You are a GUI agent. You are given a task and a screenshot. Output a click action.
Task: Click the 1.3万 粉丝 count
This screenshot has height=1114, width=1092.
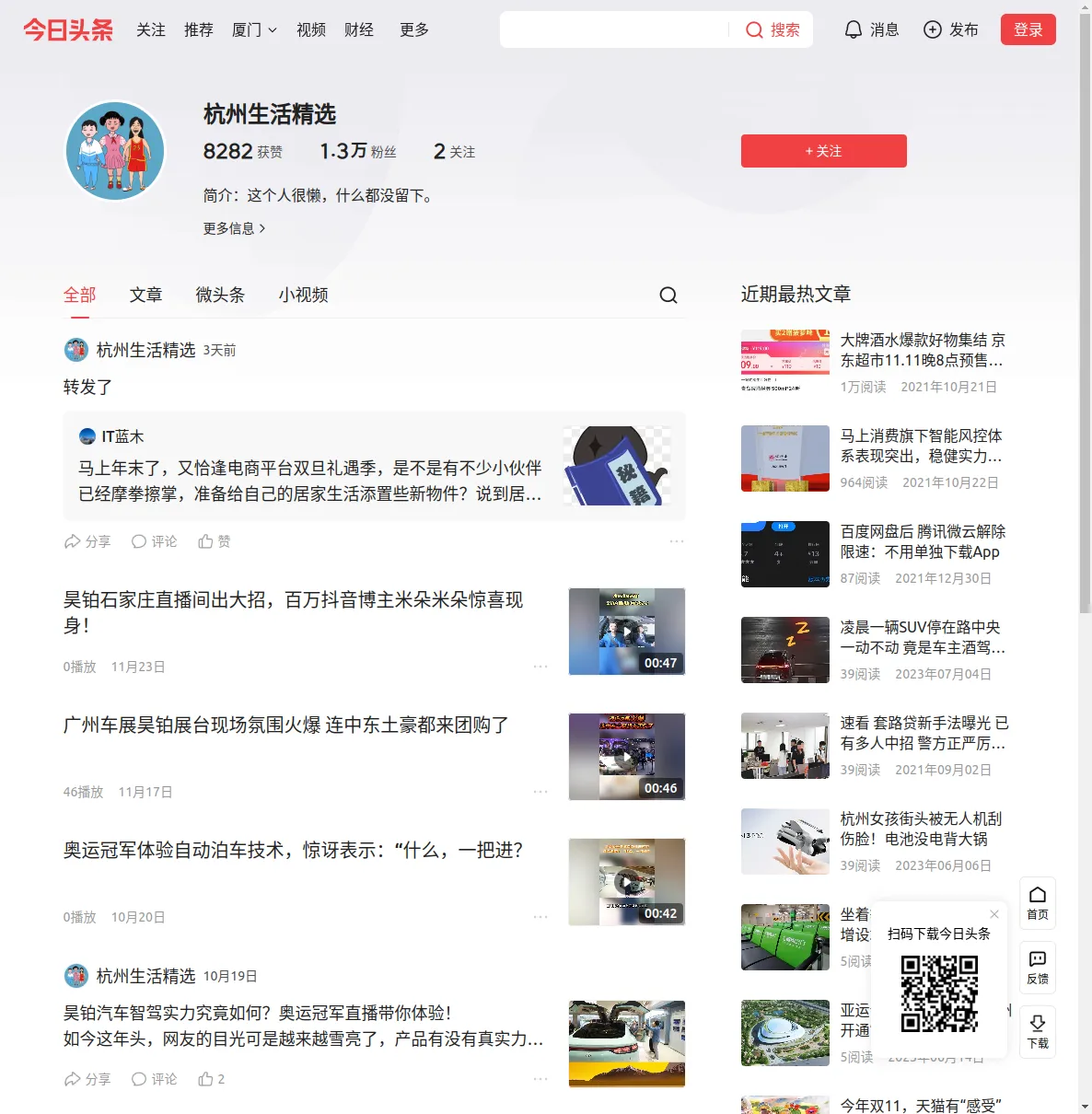pos(358,151)
